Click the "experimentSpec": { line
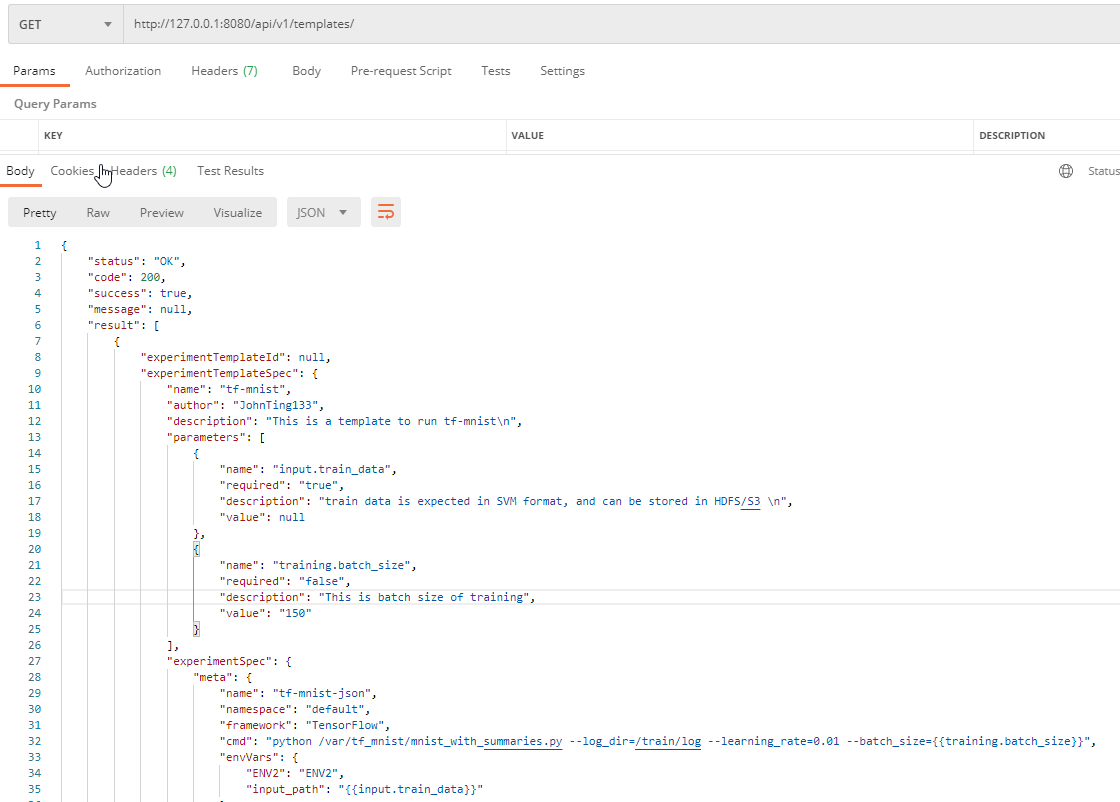Viewport: 1120px width, 802px height. pyautogui.click(x=229, y=661)
